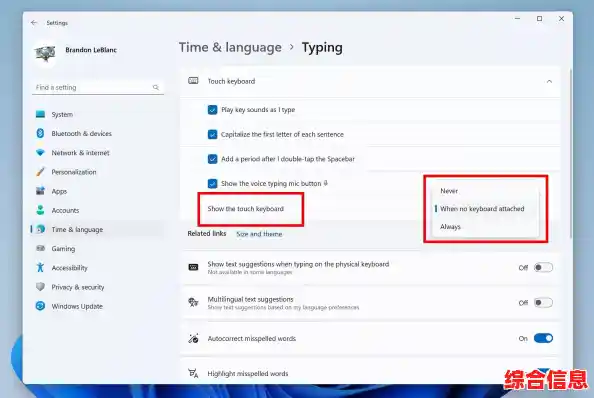Click the System monitor icon in sidebar
This screenshot has width=594, height=398.
tap(40, 114)
